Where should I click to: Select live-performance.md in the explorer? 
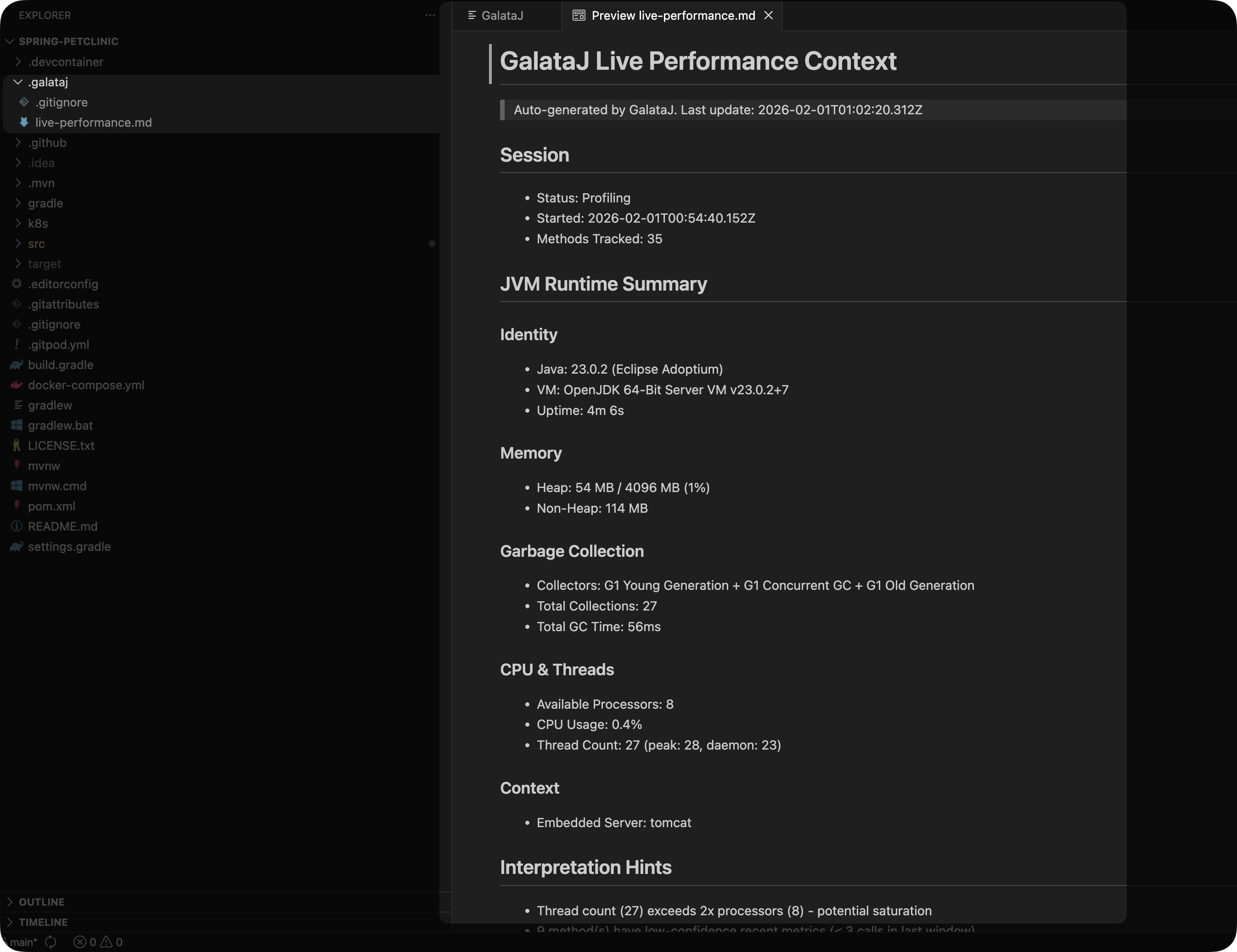[94, 122]
